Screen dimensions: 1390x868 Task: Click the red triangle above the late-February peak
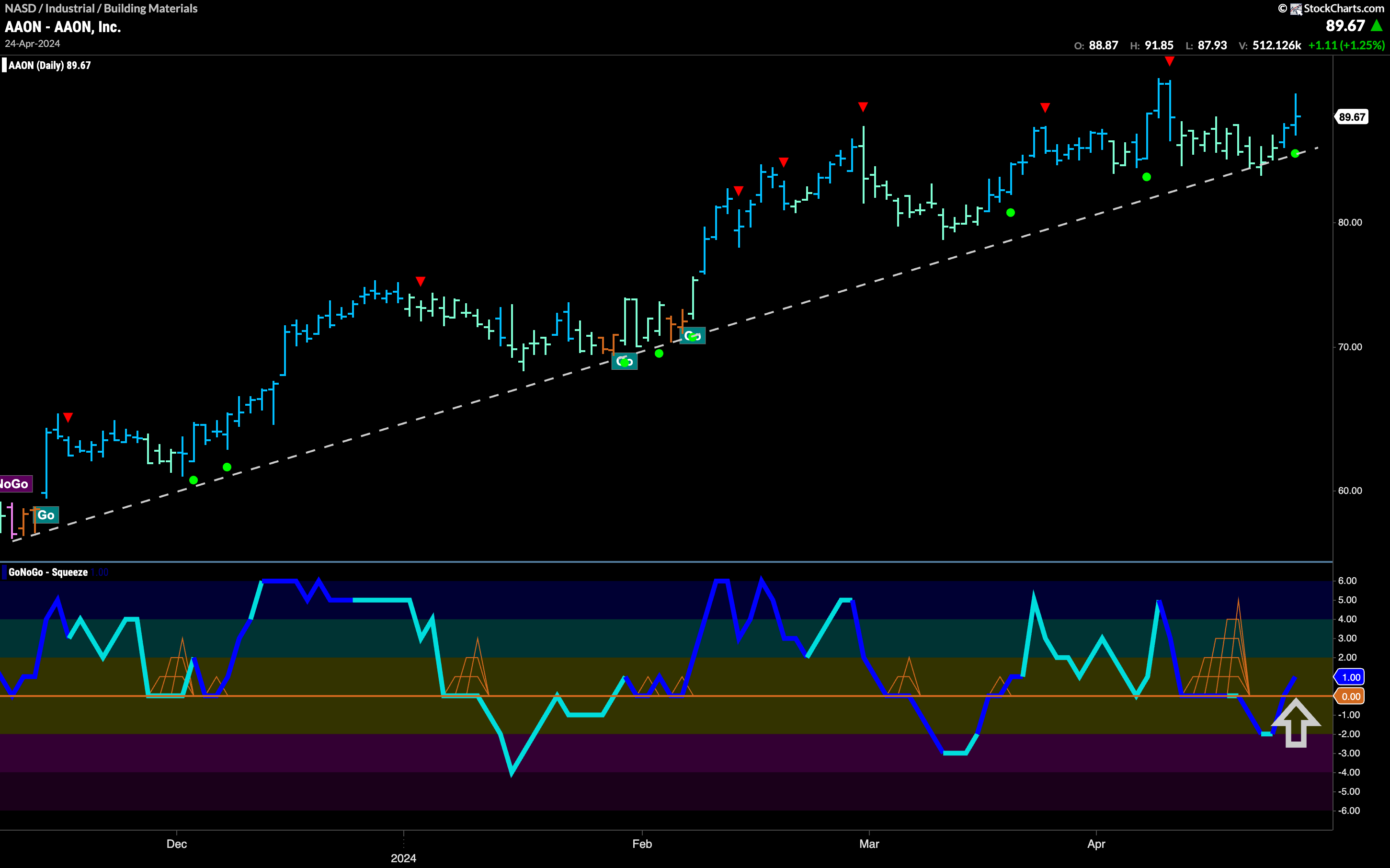863,107
